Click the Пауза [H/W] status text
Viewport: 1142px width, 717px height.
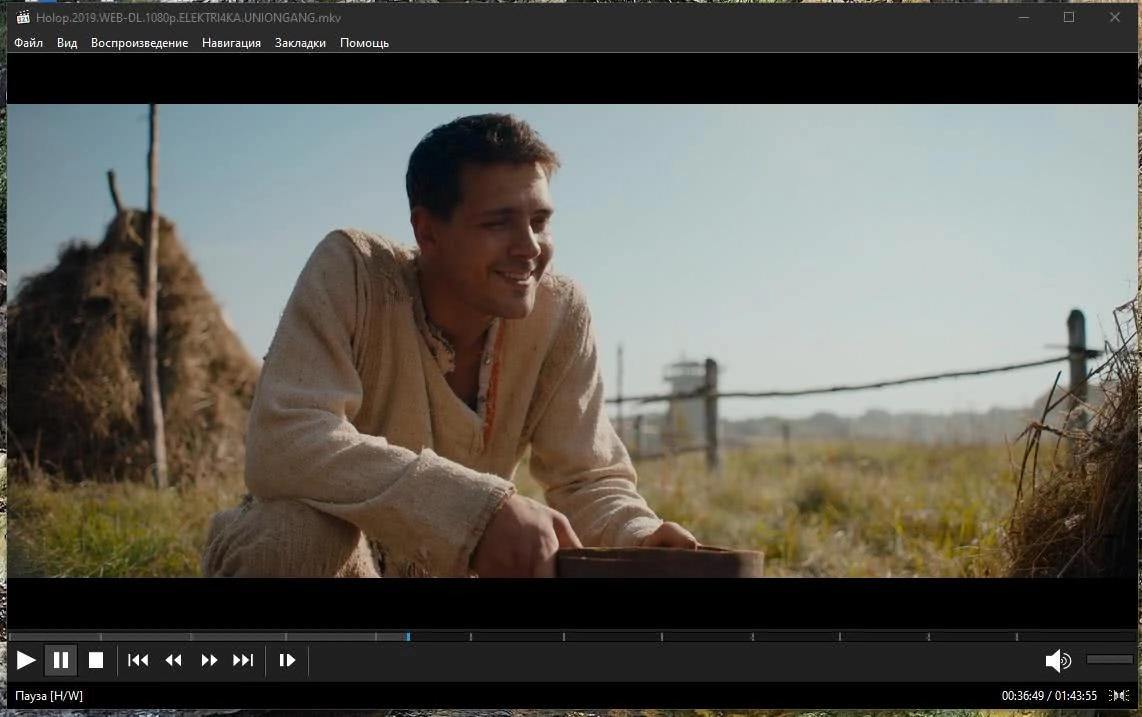coord(49,696)
